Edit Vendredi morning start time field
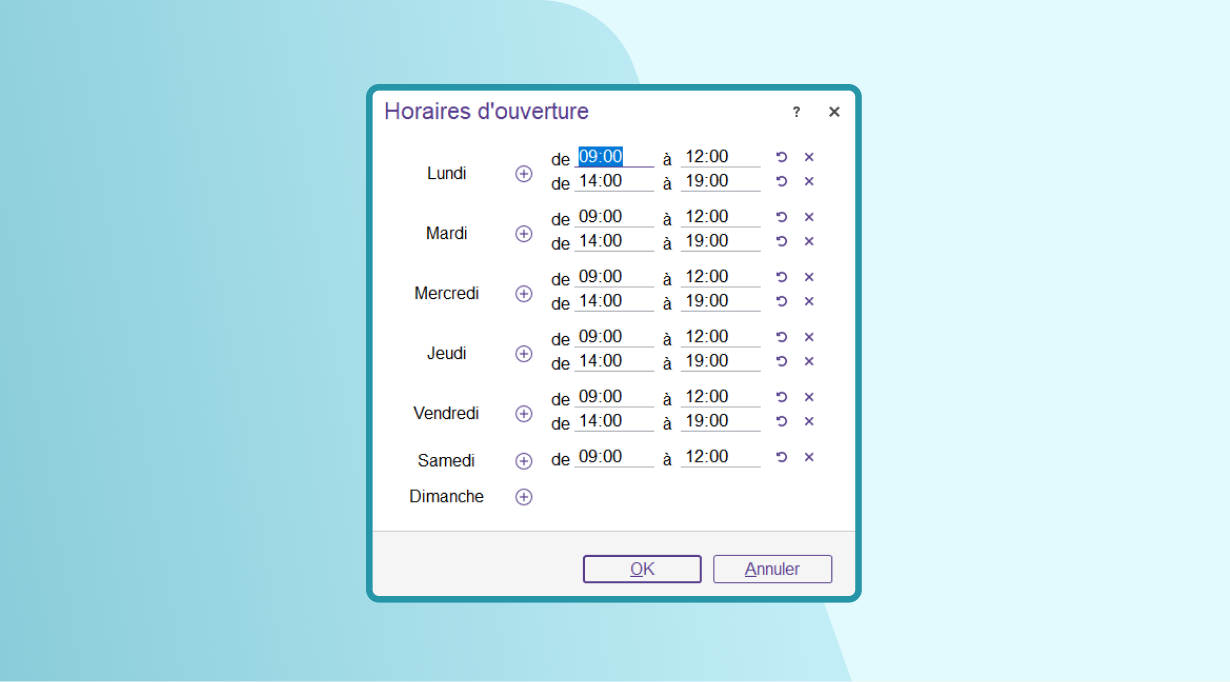Viewport: 1230px width, 682px height. click(x=614, y=397)
